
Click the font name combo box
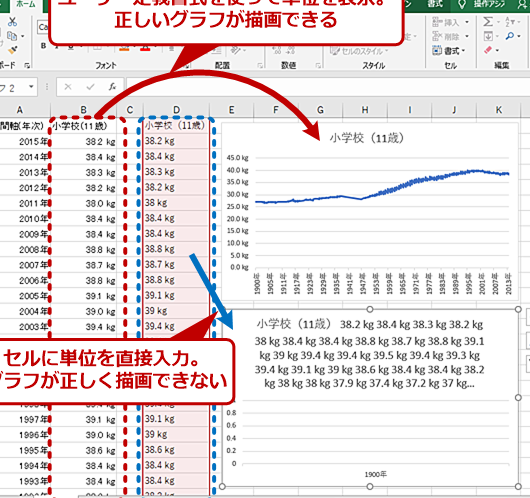(x=43, y=27)
